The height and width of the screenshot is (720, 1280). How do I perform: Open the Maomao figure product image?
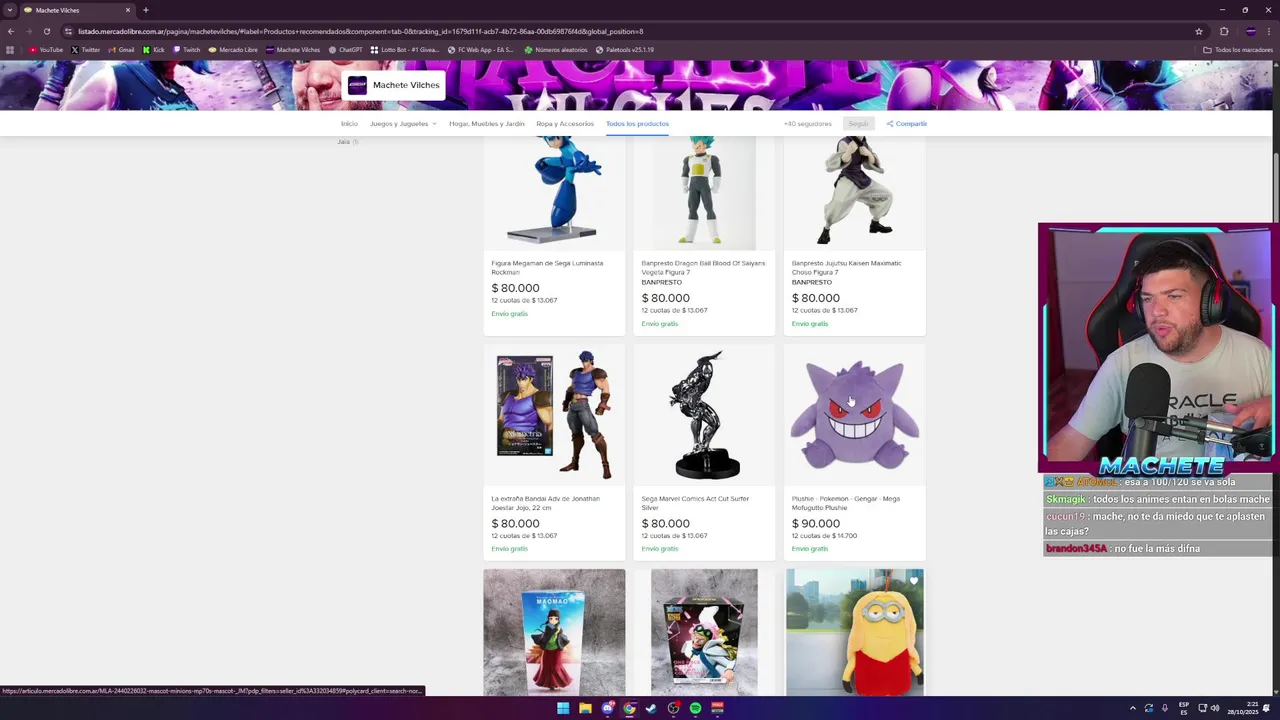click(554, 632)
